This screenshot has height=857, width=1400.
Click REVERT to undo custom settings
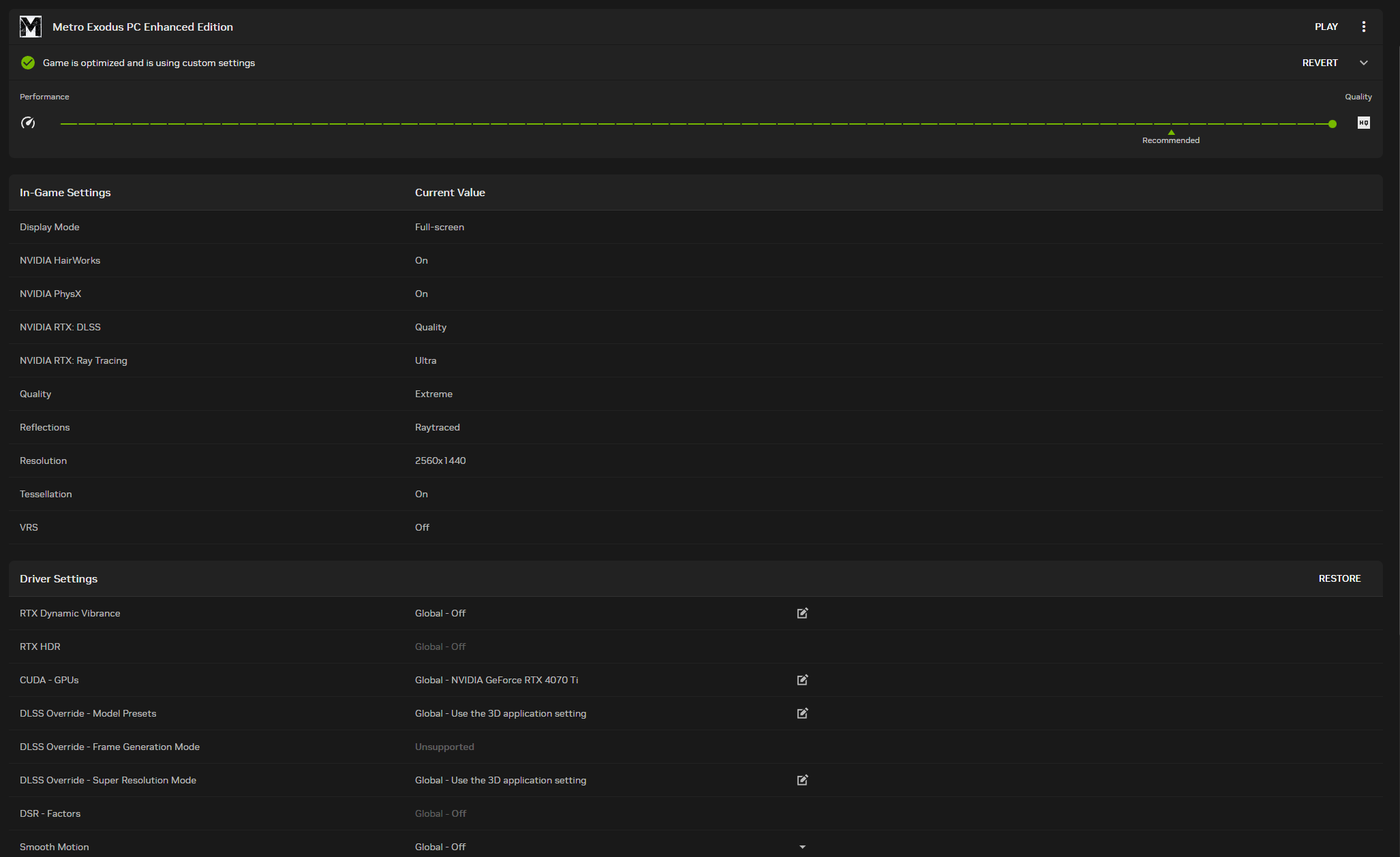(x=1320, y=63)
